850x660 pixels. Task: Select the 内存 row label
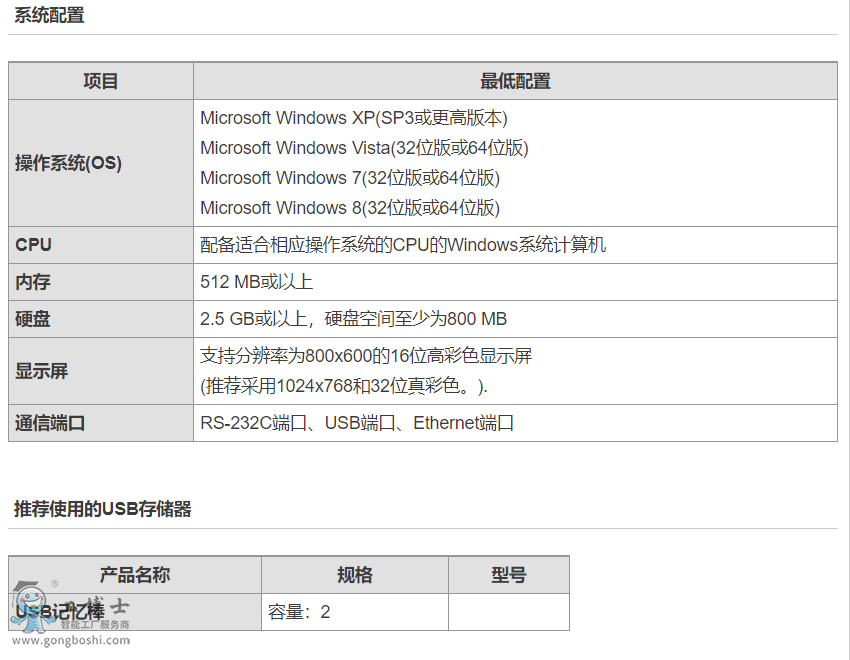pos(33,282)
